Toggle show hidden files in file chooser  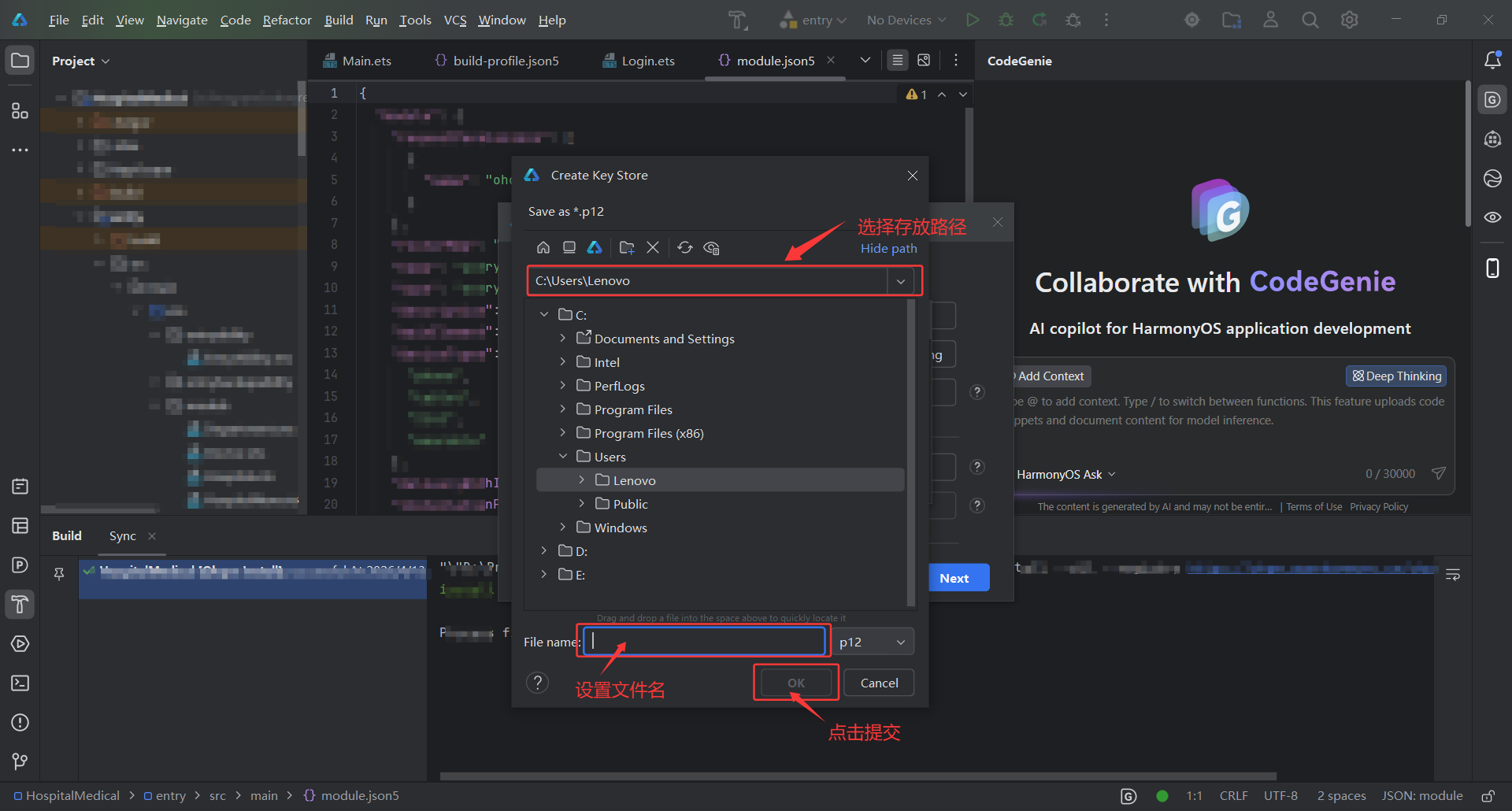click(711, 247)
